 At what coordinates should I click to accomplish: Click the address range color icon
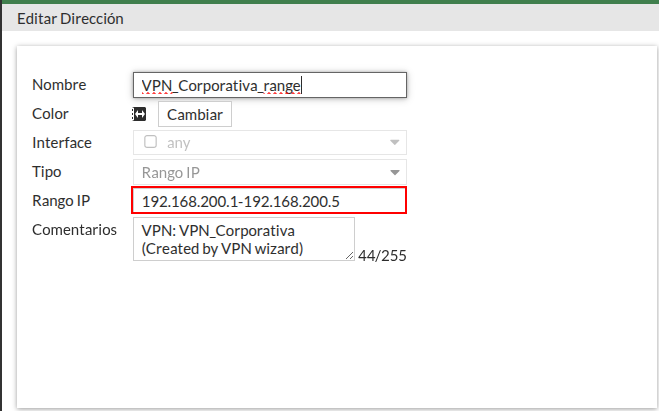[140, 114]
